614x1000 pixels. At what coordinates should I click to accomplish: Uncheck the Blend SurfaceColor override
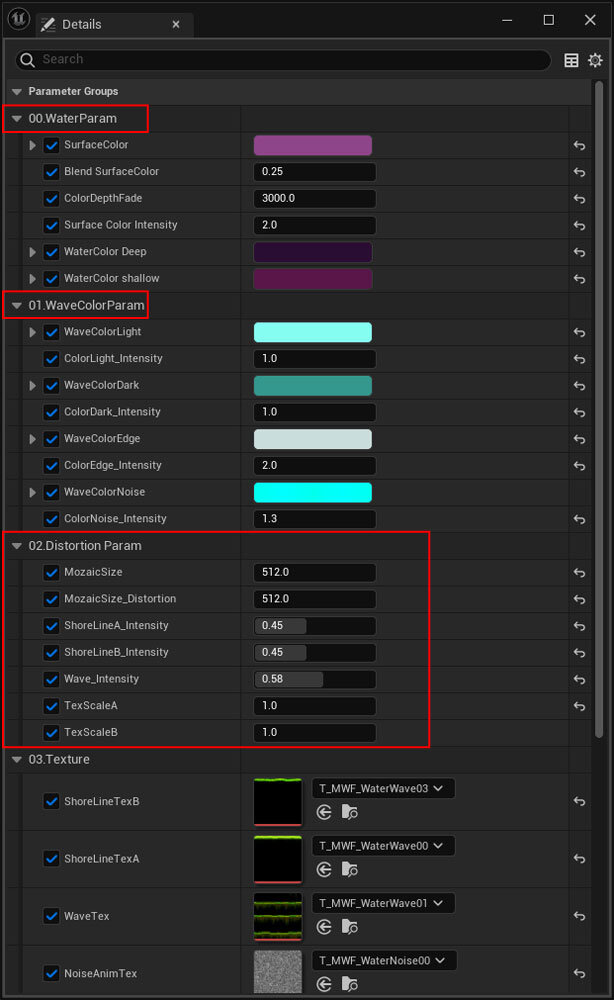52,172
